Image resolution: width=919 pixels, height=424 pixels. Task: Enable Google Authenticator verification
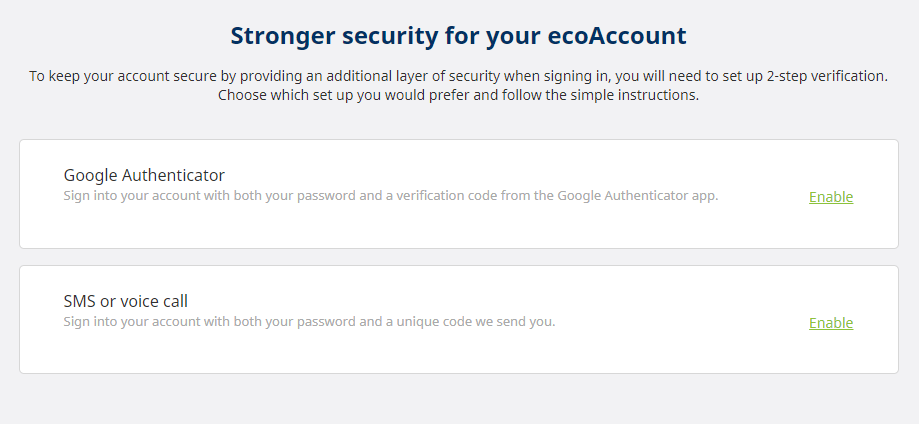[830, 197]
